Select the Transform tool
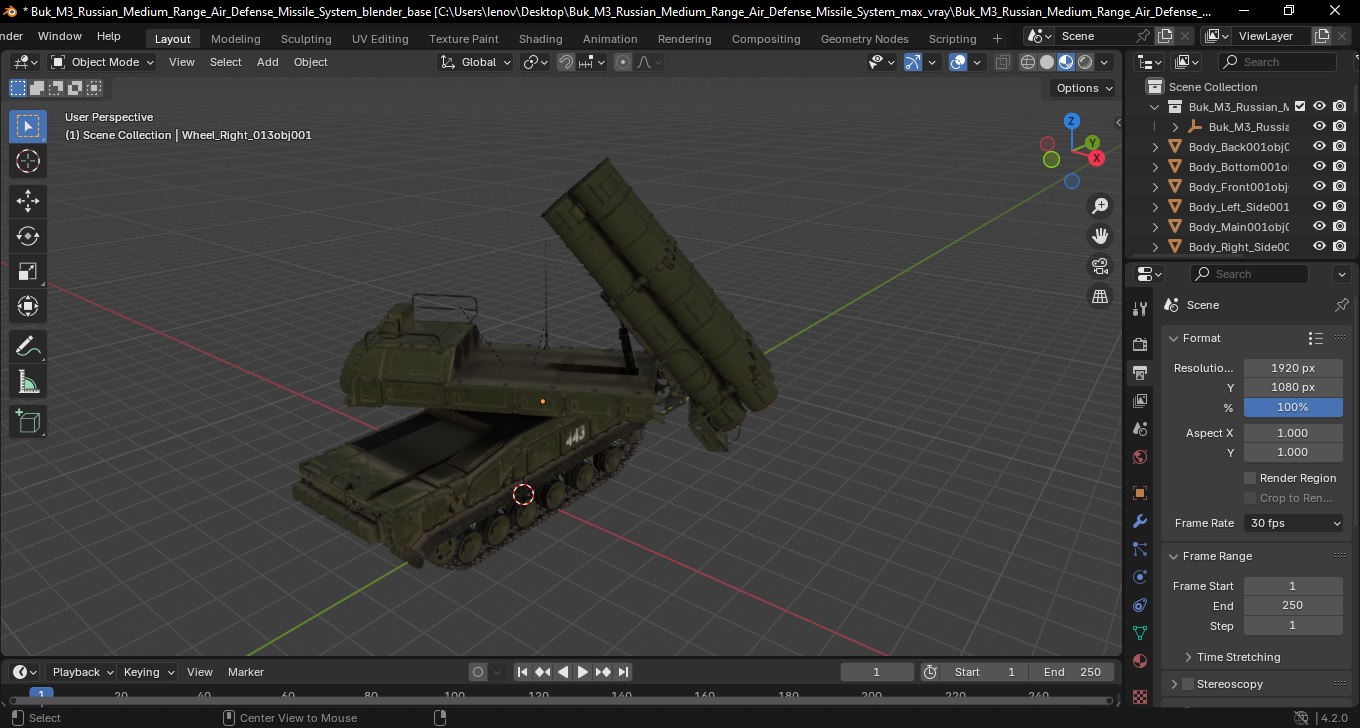The height and width of the screenshot is (728, 1360). [28, 306]
